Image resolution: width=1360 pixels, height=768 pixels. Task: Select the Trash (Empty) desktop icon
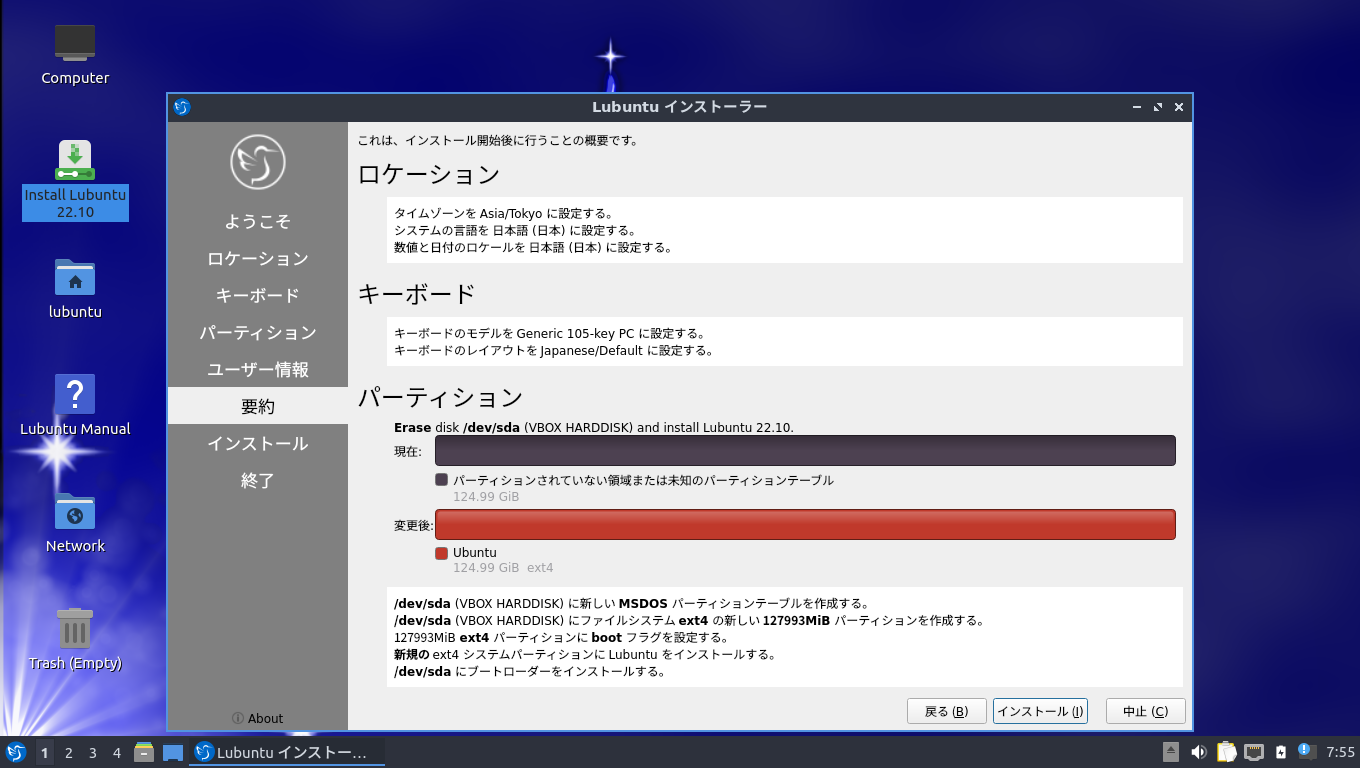coord(75,639)
